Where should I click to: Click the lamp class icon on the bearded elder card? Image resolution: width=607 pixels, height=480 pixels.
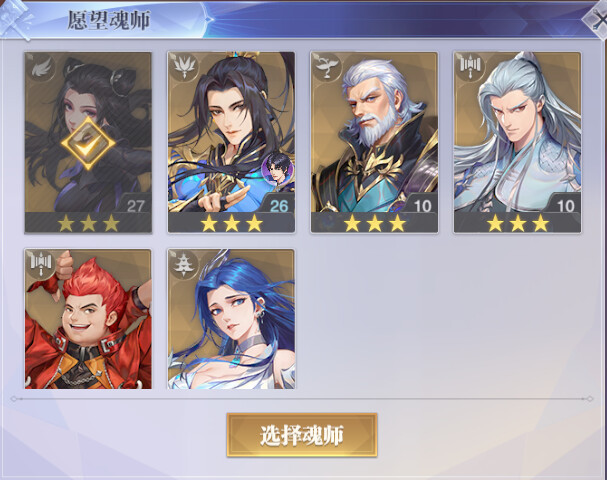point(327,67)
